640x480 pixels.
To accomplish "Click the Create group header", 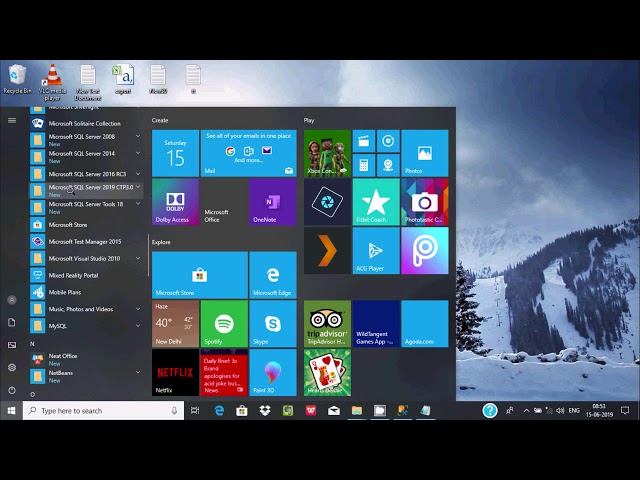I will [x=160, y=120].
